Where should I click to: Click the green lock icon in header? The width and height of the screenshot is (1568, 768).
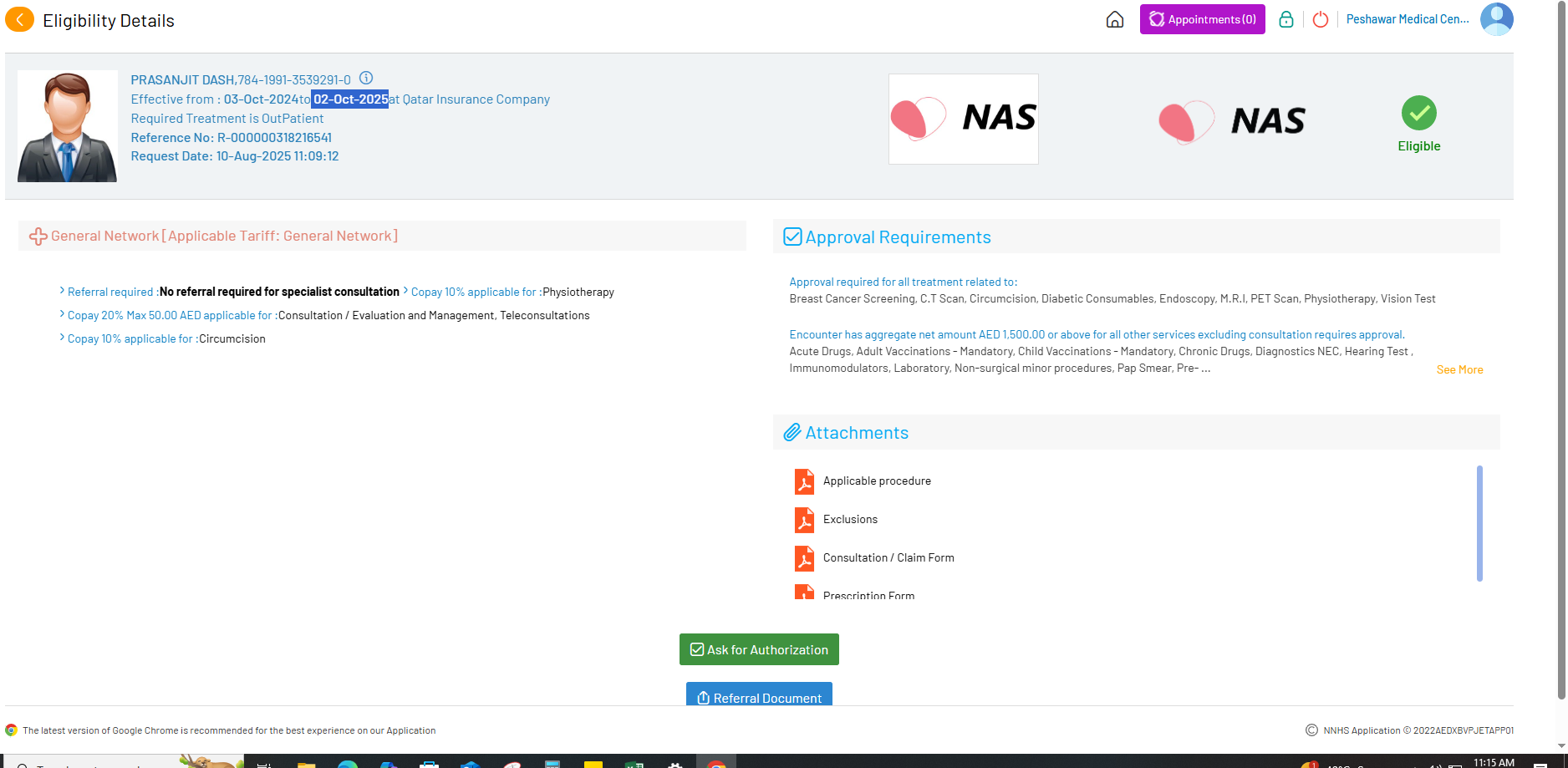[x=1286, y=19]
